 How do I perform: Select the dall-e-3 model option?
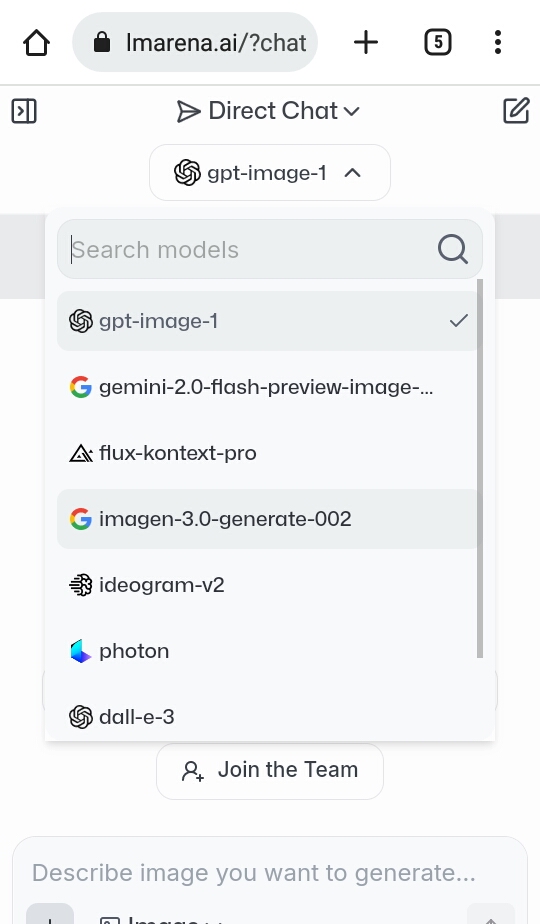(x=268, y=717)
